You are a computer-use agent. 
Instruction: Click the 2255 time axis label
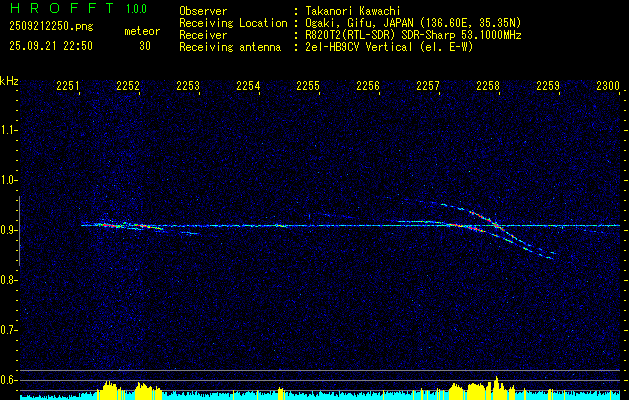click(308, 85)
